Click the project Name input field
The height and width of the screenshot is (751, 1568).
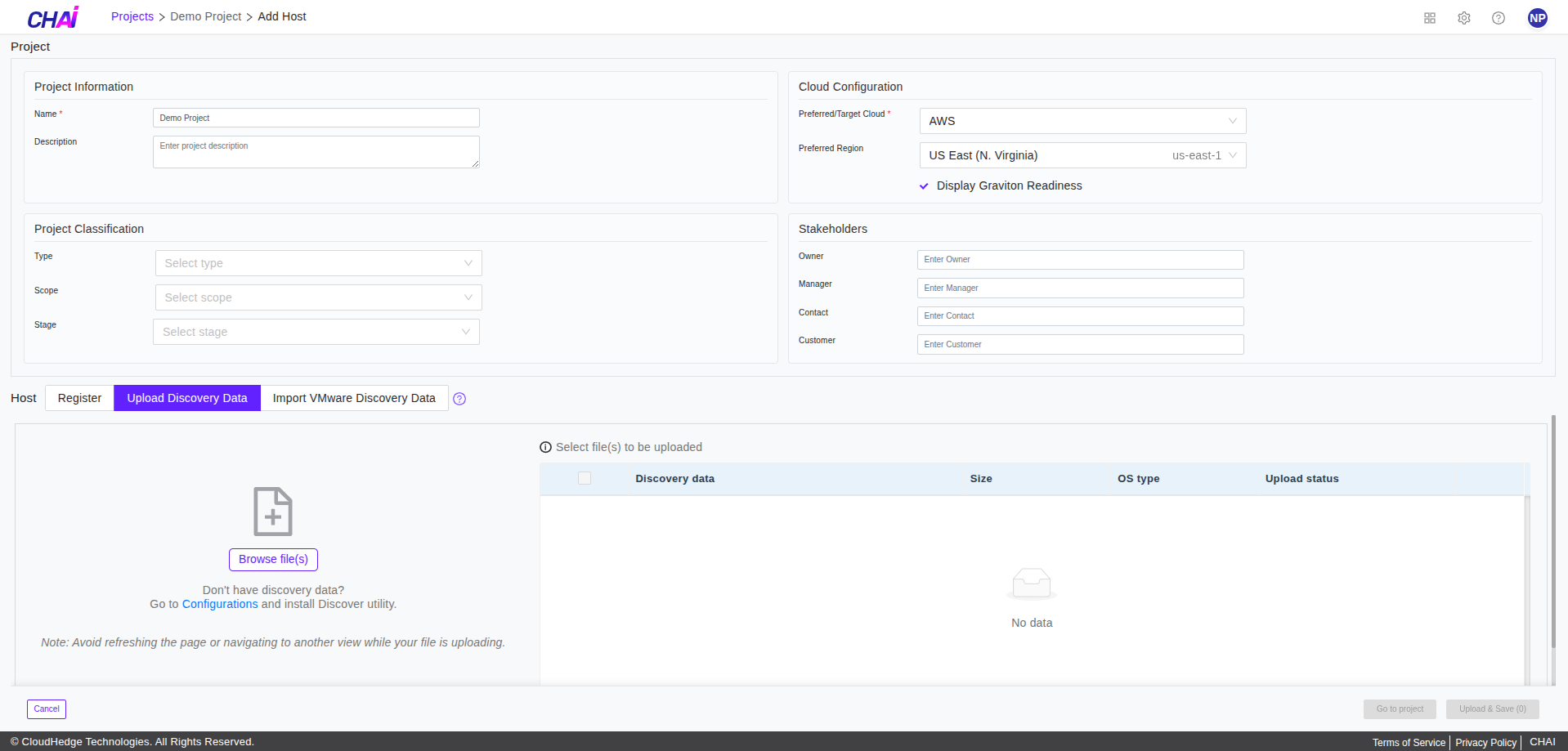point(316,118)
